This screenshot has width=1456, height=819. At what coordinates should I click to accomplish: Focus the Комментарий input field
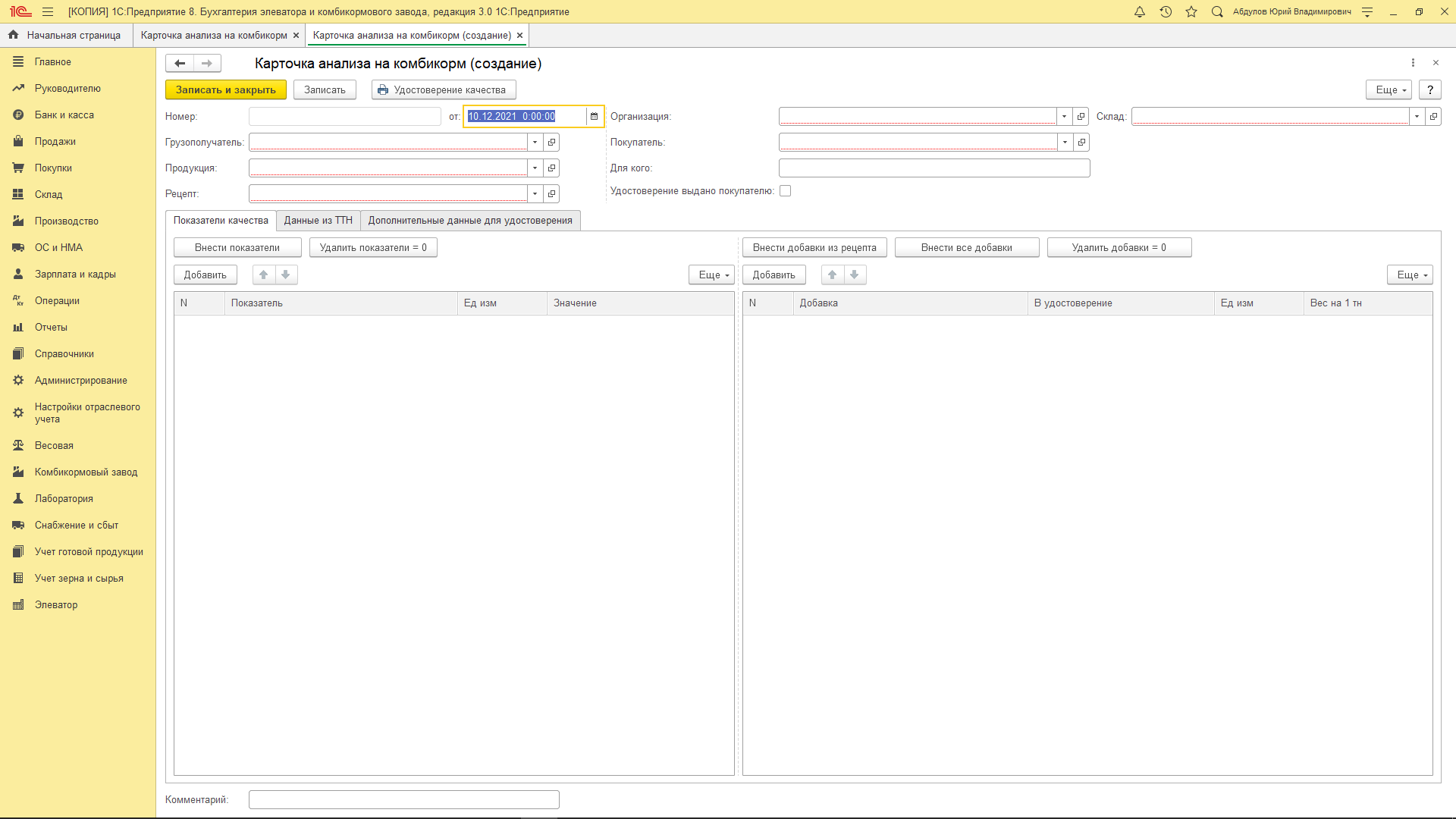coord(404,799)
